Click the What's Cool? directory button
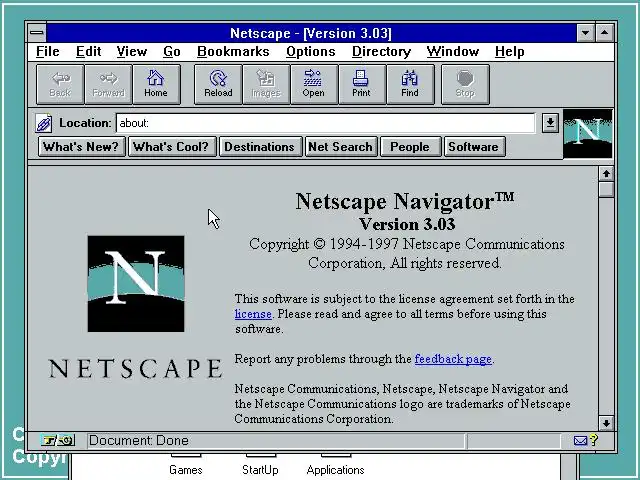This screenshot has height=480, width=640. (171, 147)
